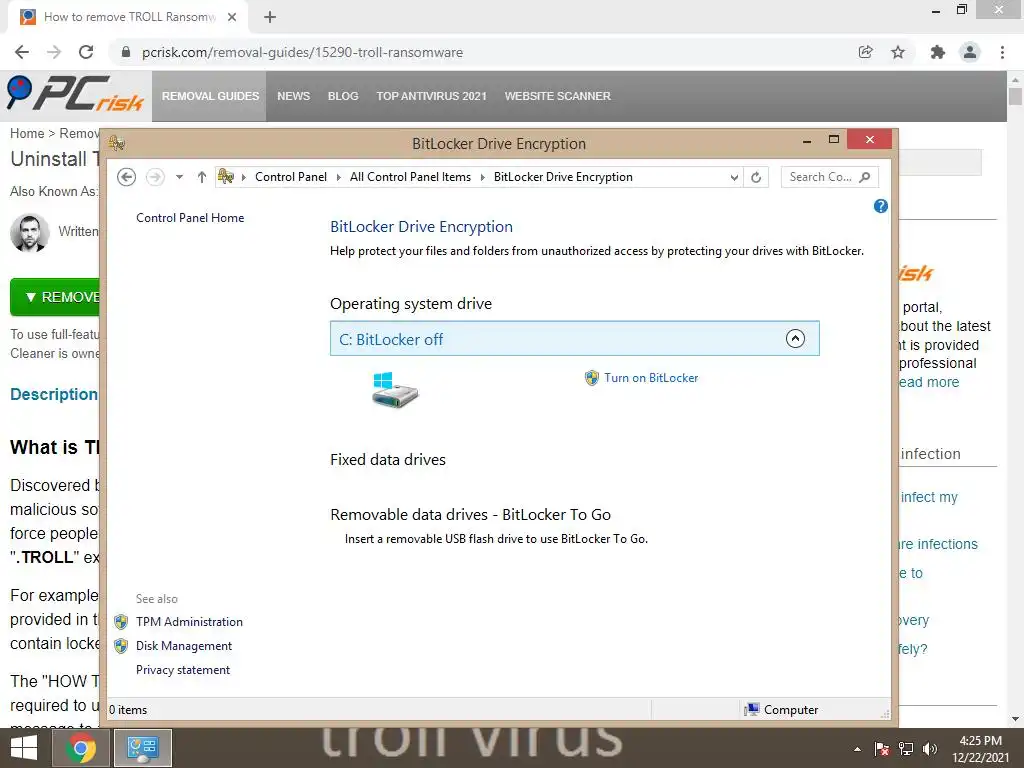Open the Windows Start button
This screenshot has width=1024, height=768.
click(24, 748)
